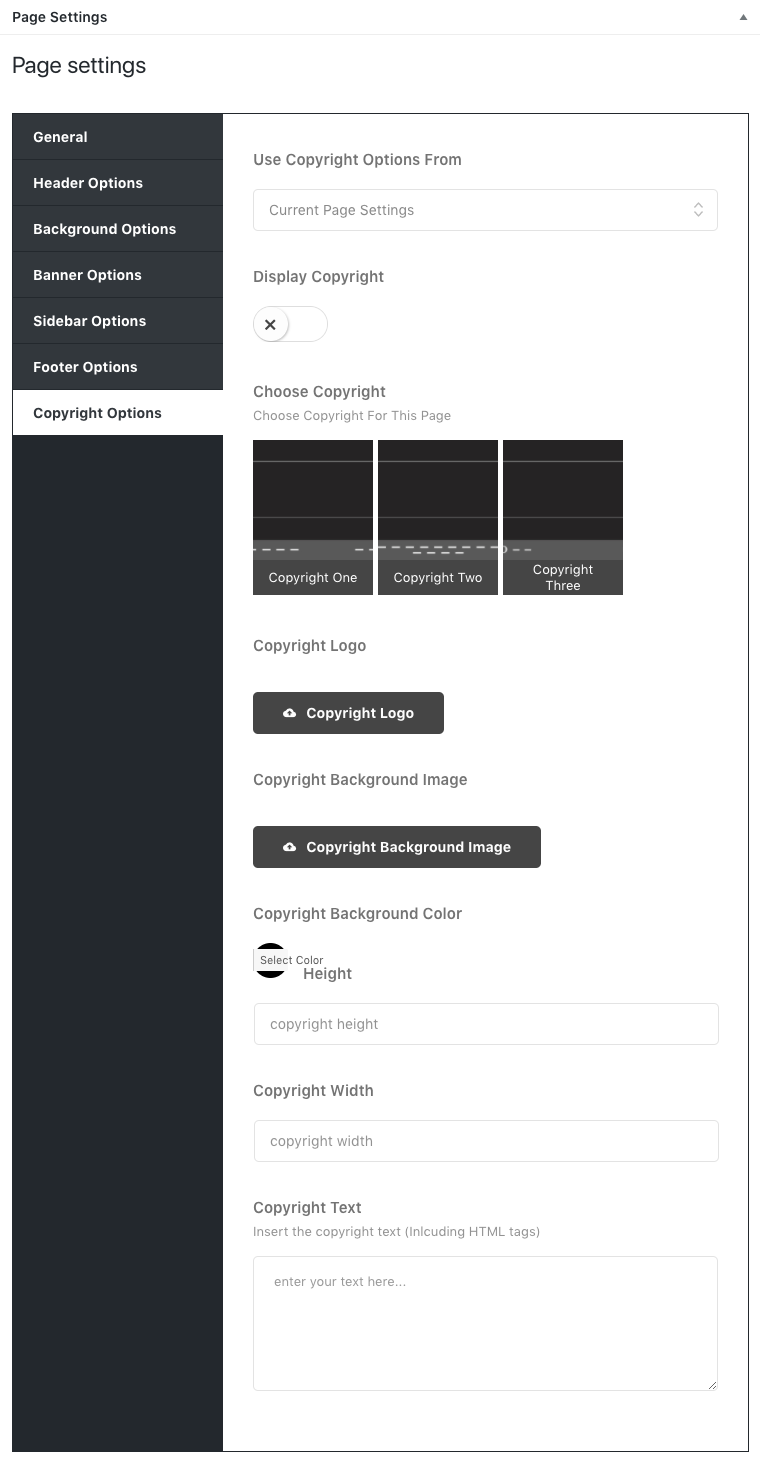Go to Sidebar Options tab
Viewport: 760px width, 1464px height.
pyautogui.click(x=117, y=321)
